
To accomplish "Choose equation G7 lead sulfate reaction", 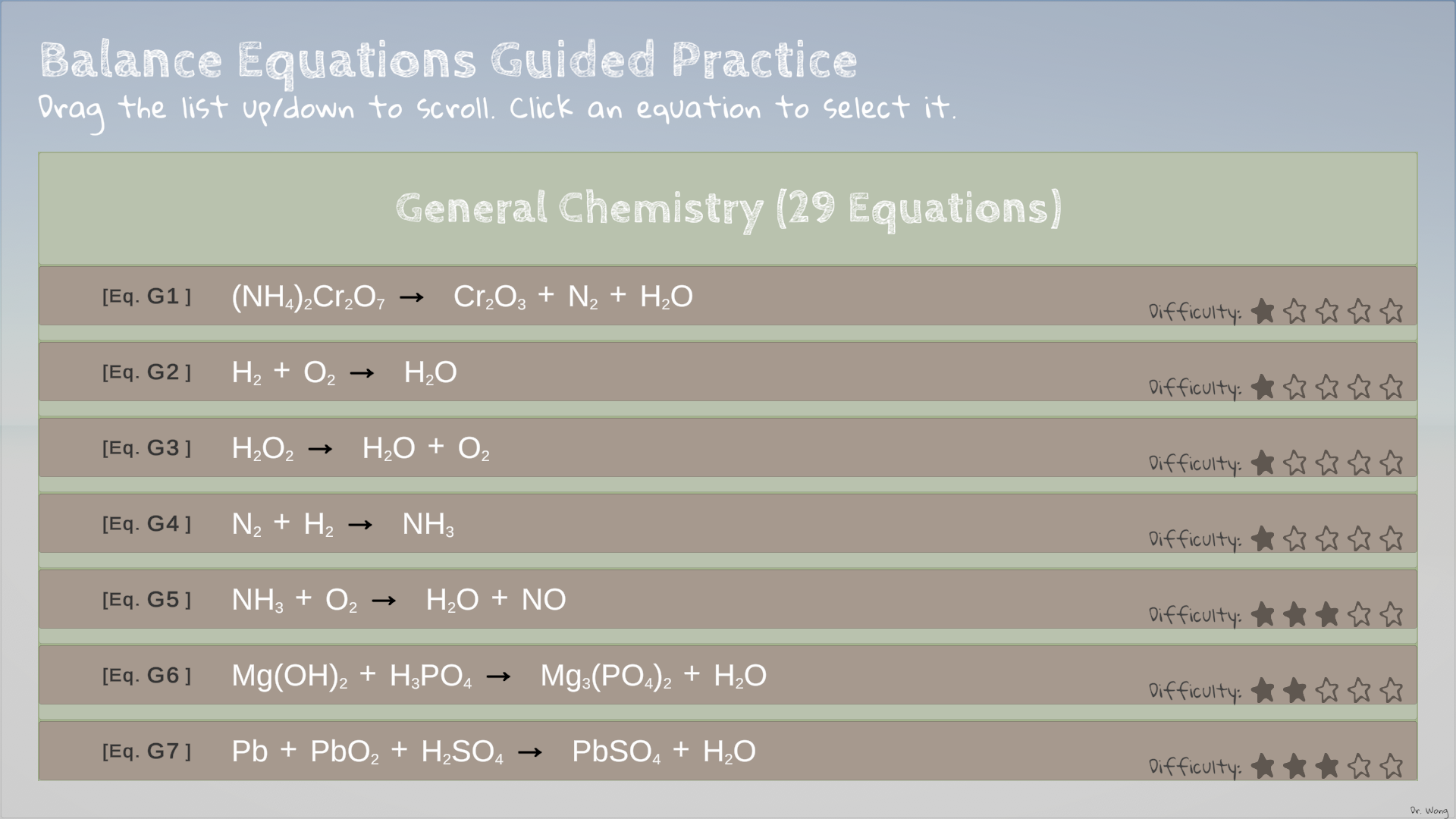I will pos(494,752).
